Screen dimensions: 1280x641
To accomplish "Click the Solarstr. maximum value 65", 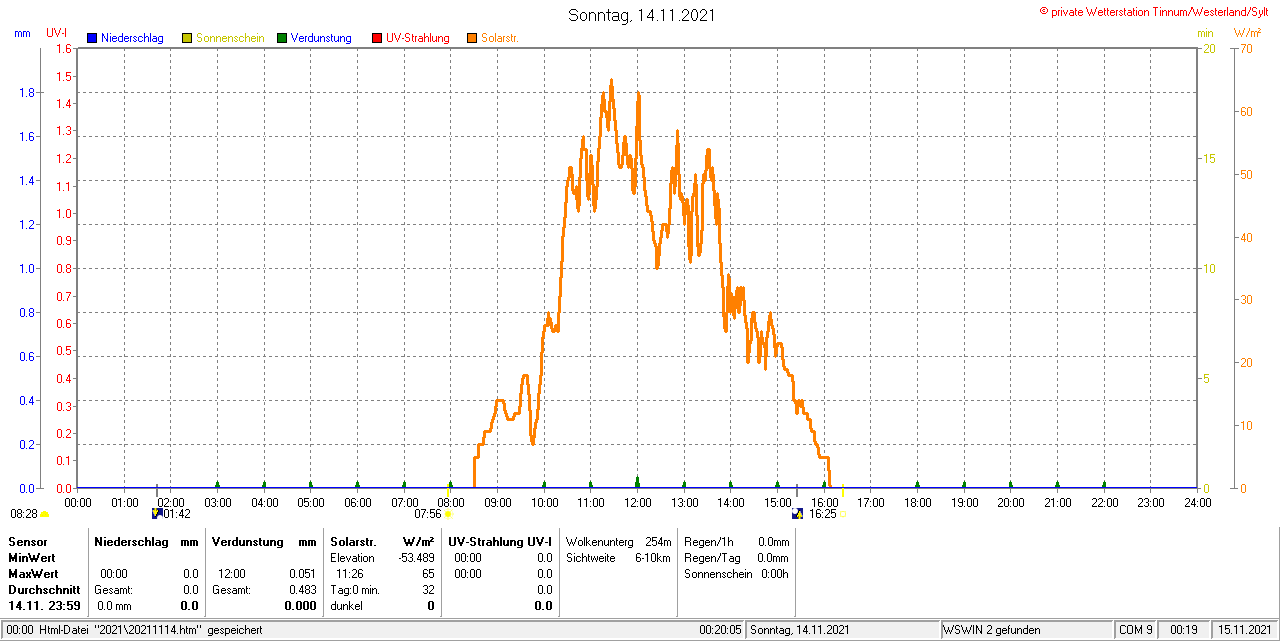I will point(428,574).
